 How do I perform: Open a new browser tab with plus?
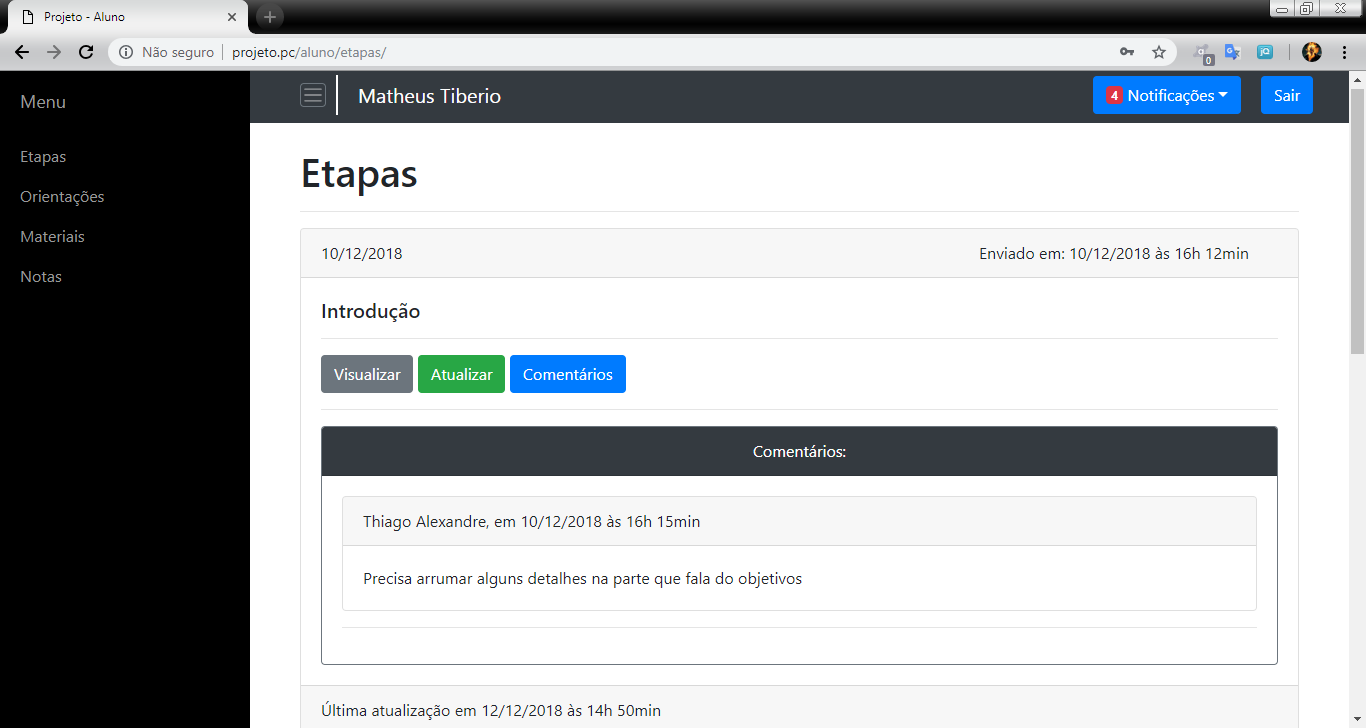(270, 17)
